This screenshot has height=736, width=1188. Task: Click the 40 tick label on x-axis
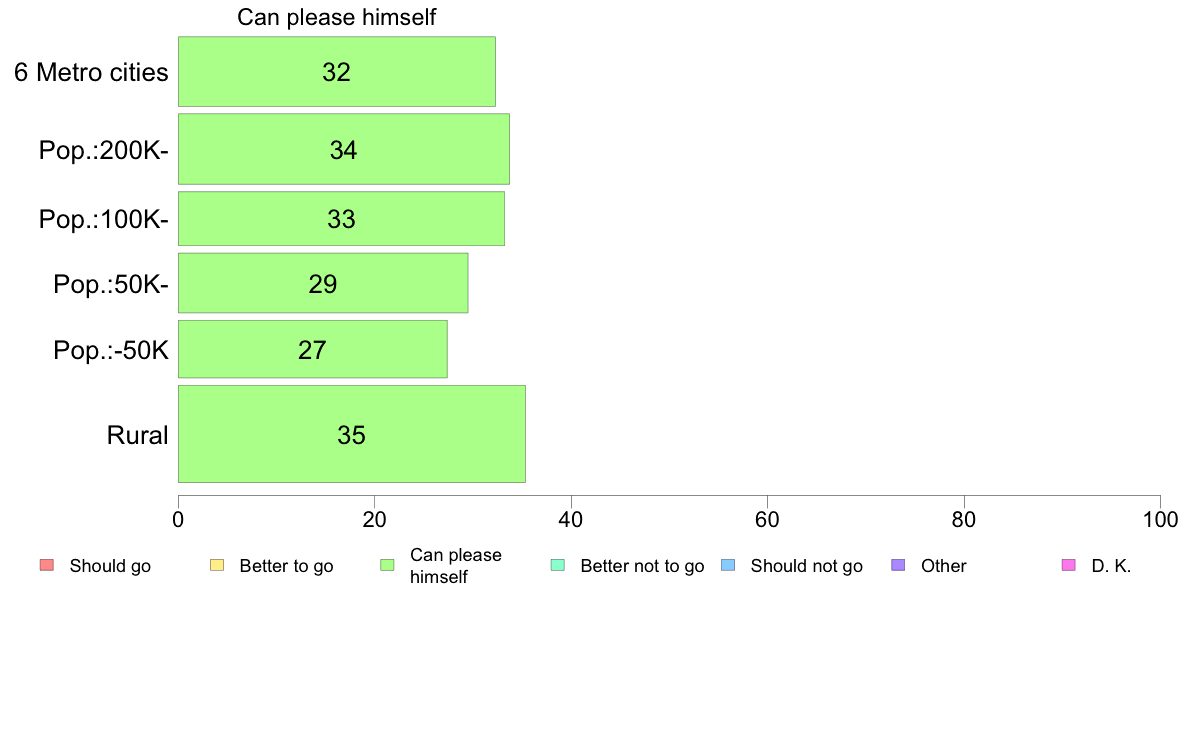[x=571, y=519]
